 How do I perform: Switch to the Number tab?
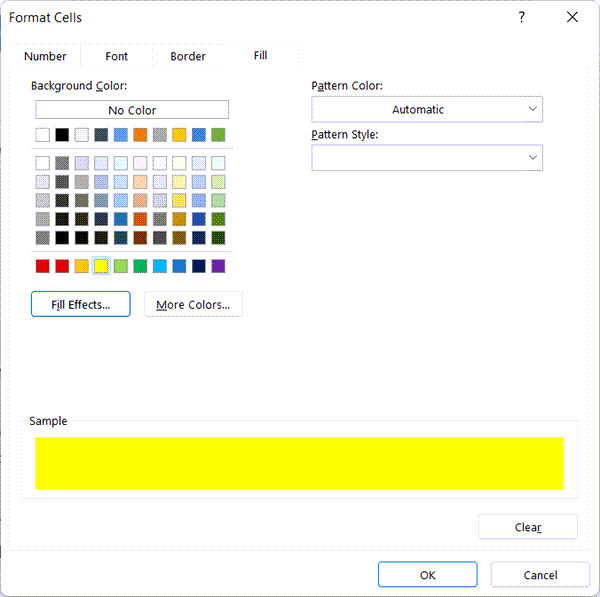[45, 56]
